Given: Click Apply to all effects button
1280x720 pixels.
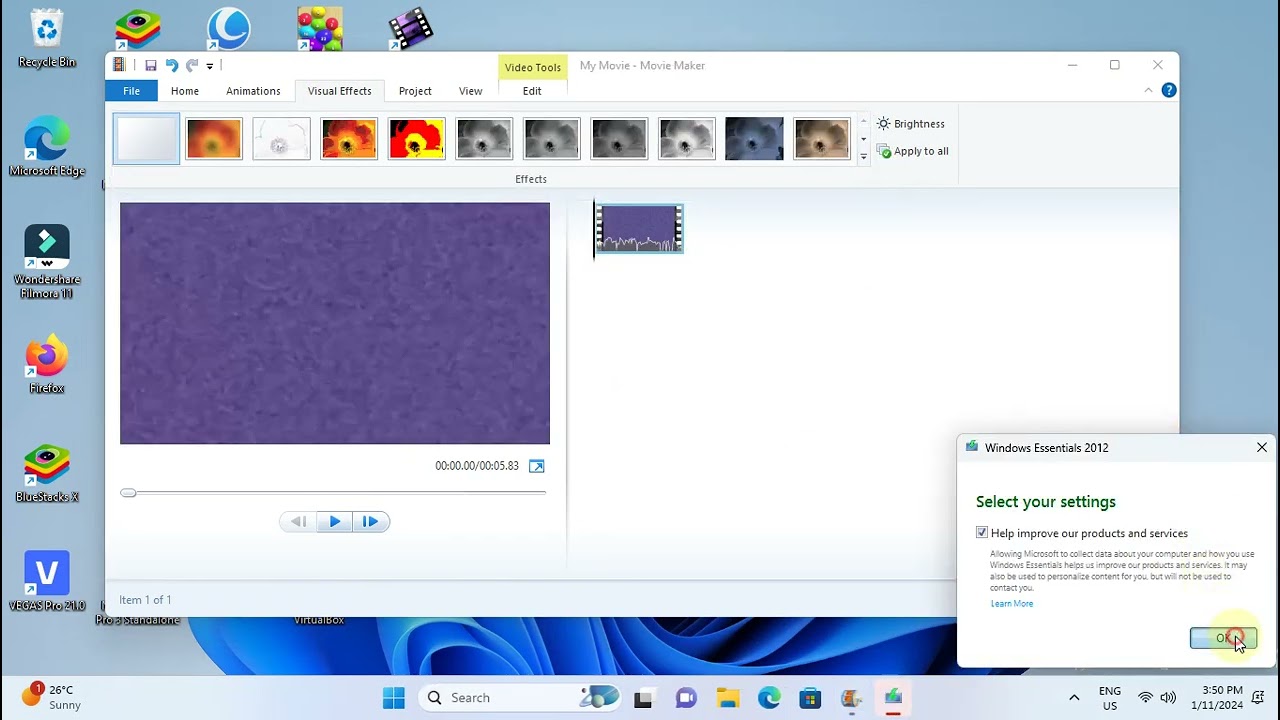Looking at the screenshot, I should point(912,151).
